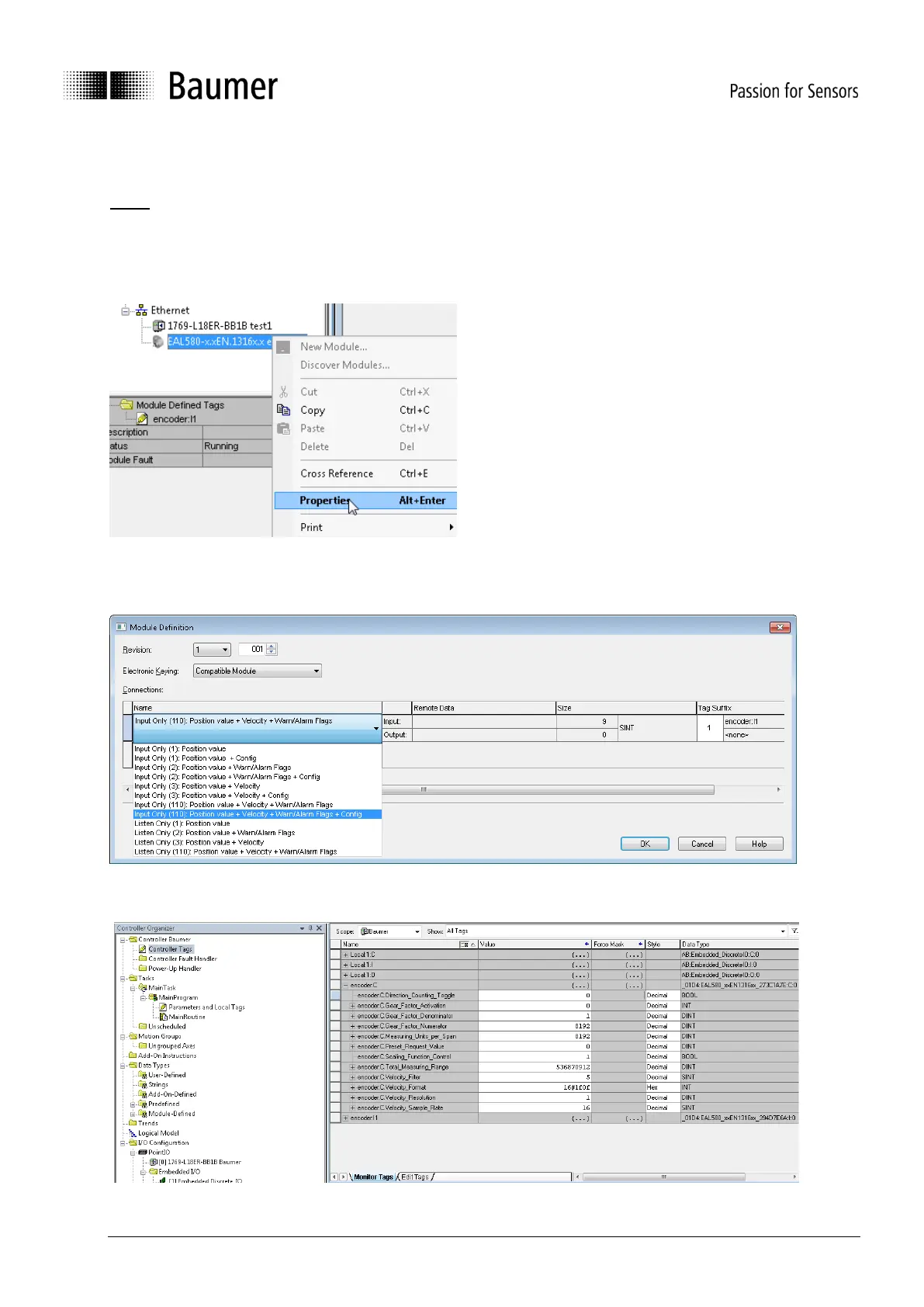Click the Paste clipboard icon
The height and width of the screenshot is (1307, 924).
click(x=284, y=428)
